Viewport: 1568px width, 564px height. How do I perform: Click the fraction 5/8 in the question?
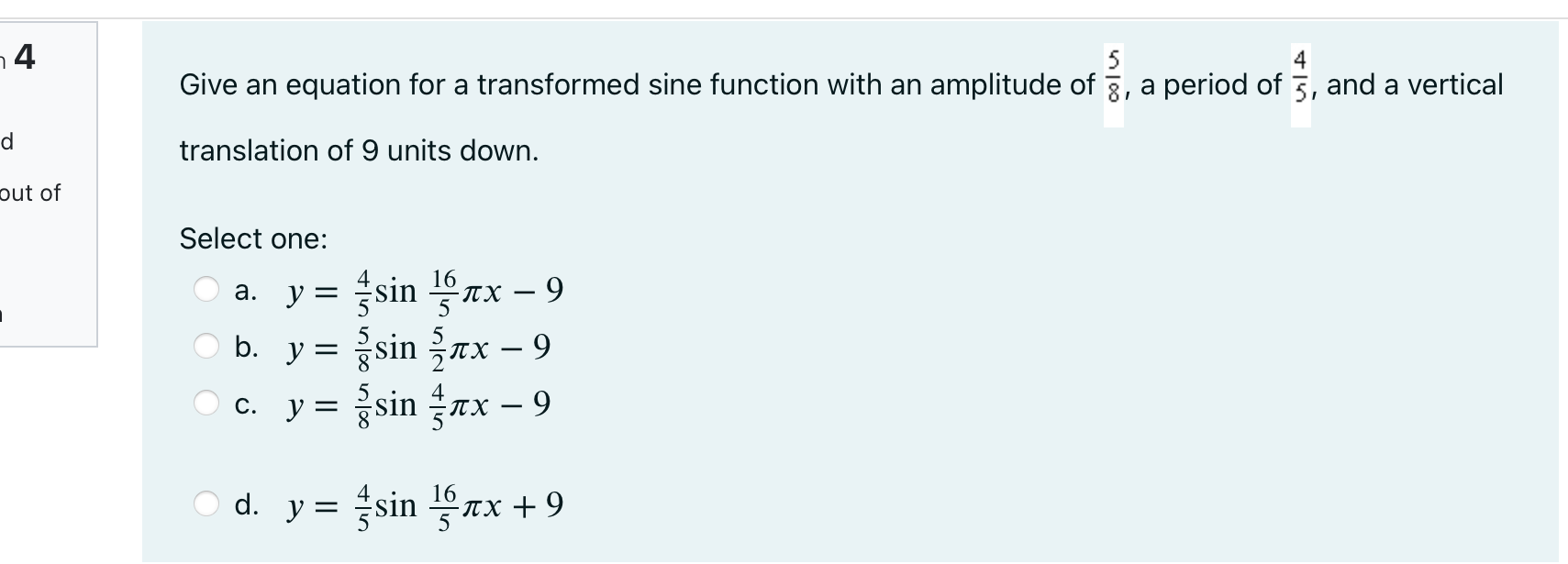coord(1113,75)
